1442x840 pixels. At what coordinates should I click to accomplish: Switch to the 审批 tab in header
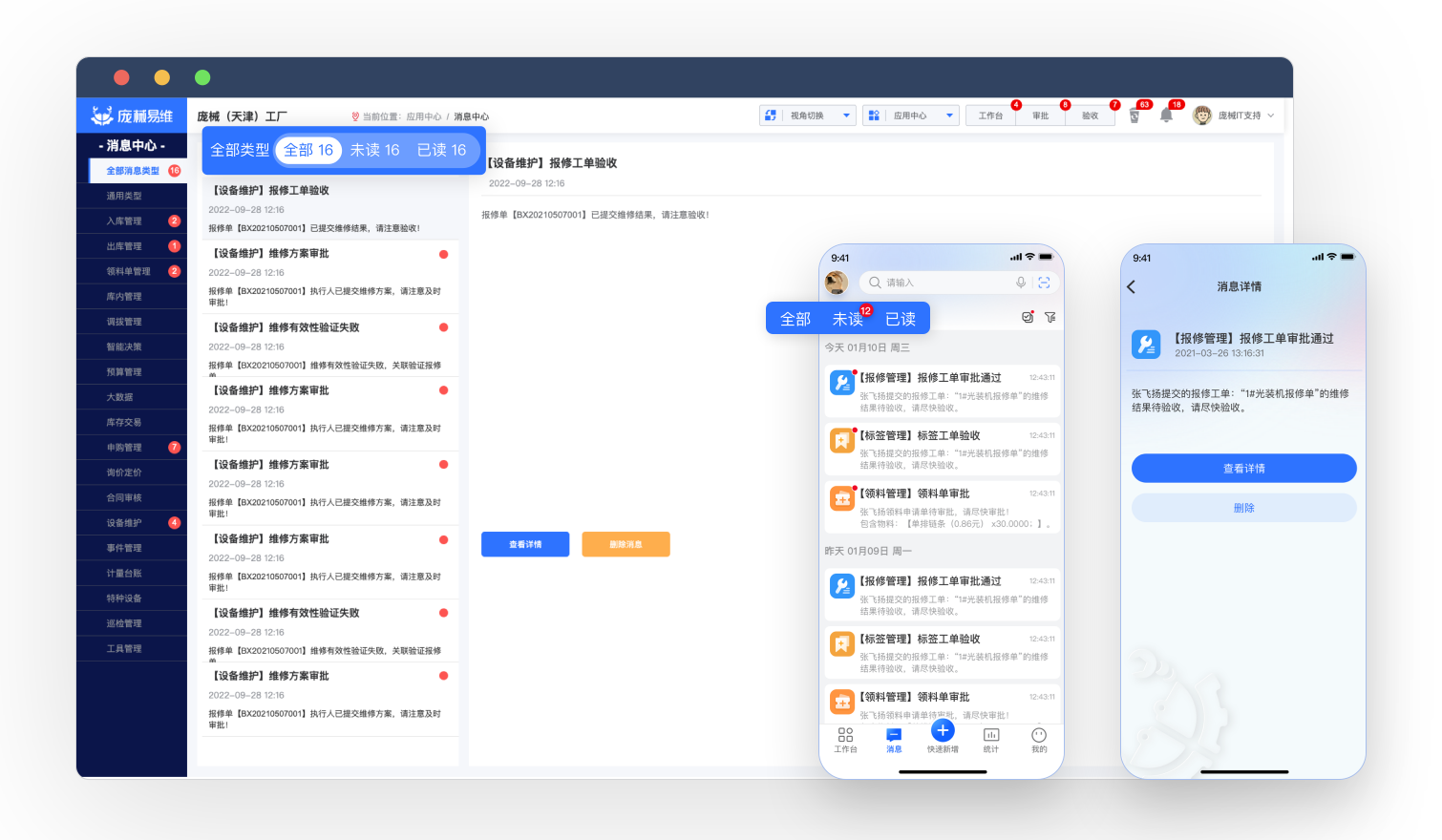(1040, 115)
